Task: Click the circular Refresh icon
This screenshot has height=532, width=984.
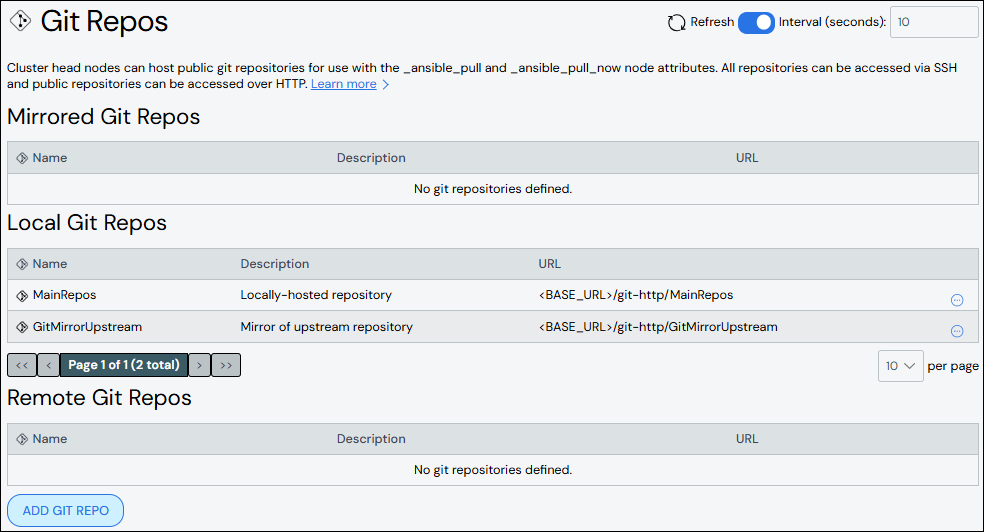Action: (676, 23)
